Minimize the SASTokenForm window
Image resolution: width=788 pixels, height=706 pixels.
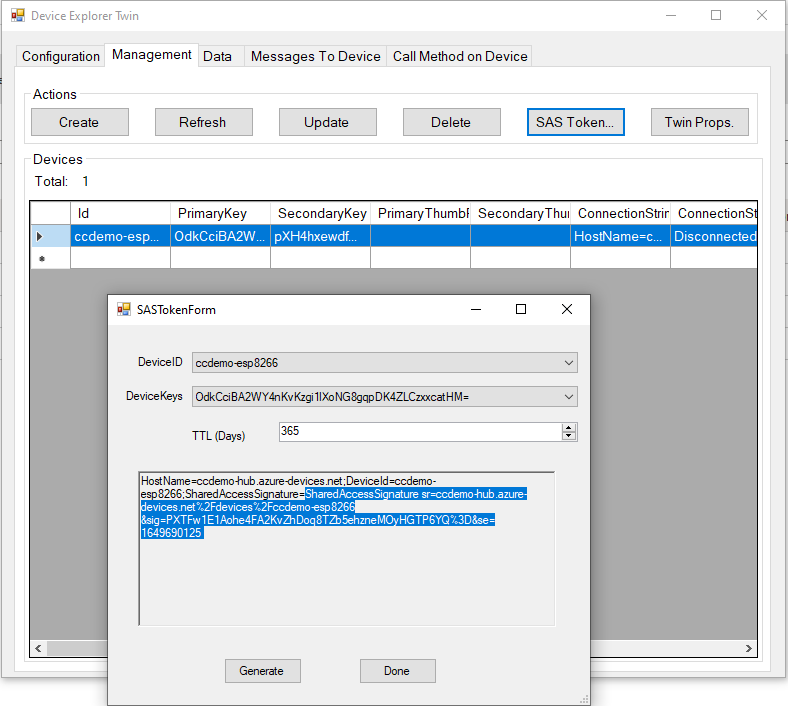(x=476, y=310)
